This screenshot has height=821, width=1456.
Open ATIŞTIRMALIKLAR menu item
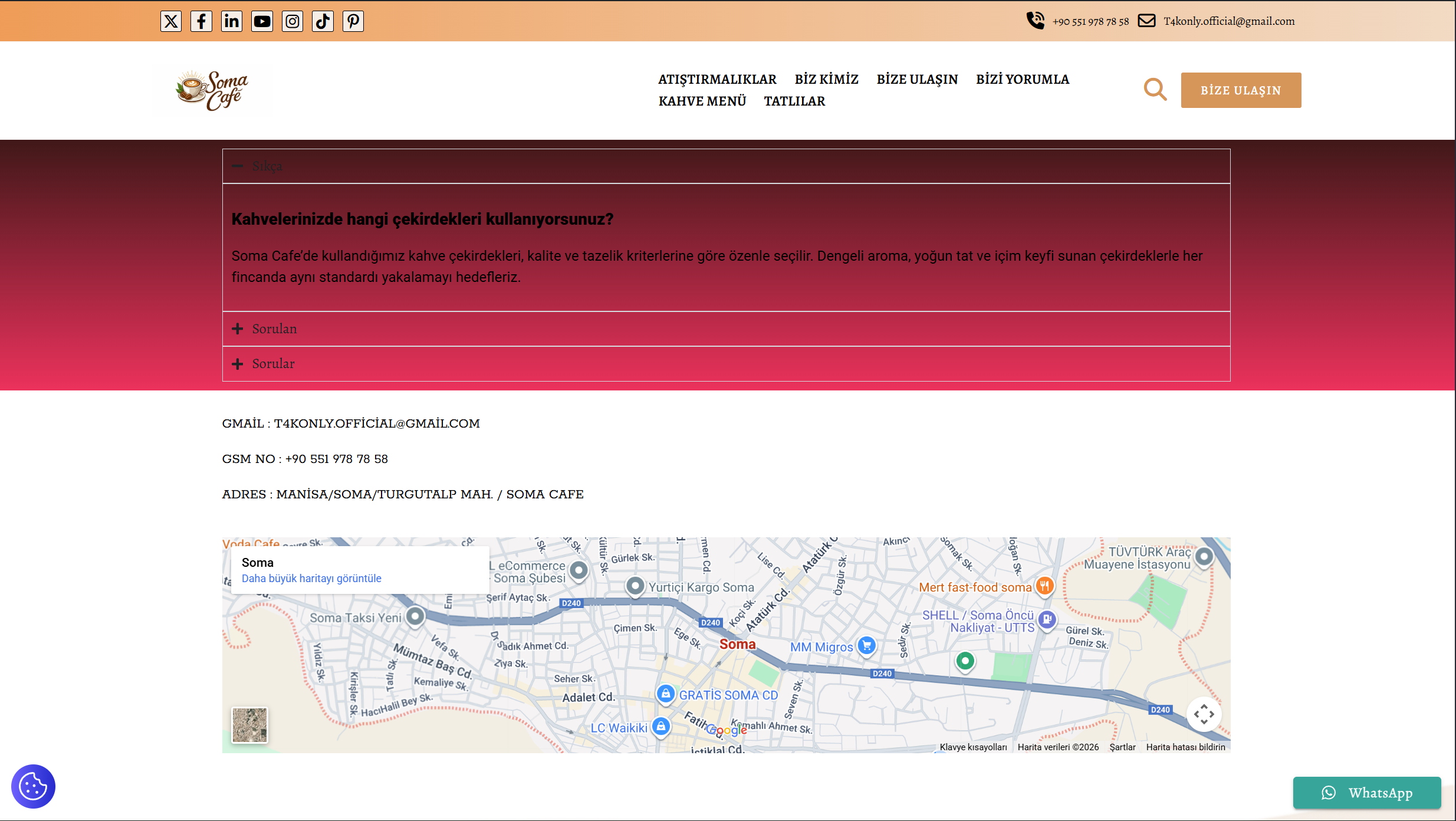point(717,79)
